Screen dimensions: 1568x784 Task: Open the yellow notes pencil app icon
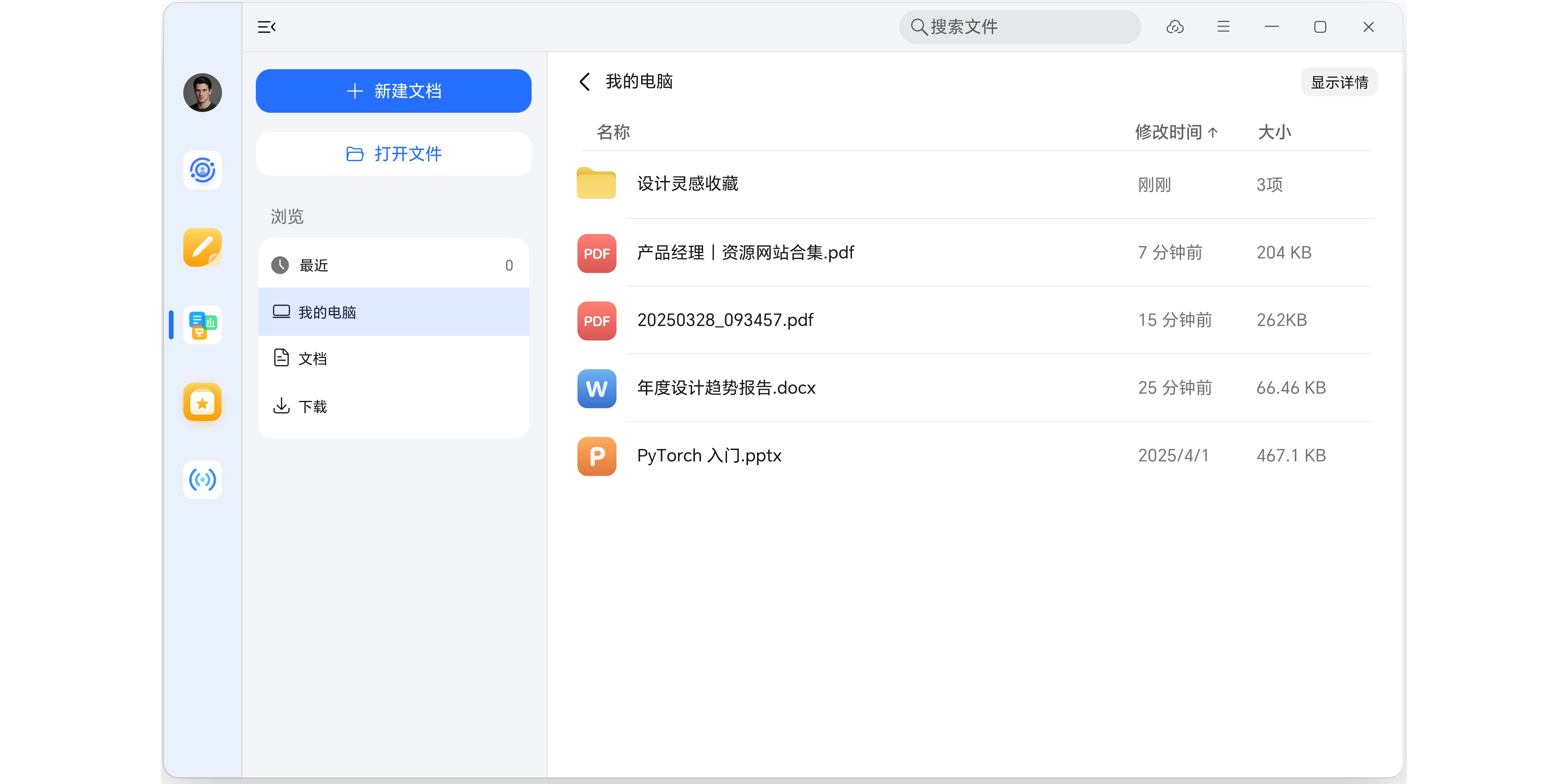(203, 247)
